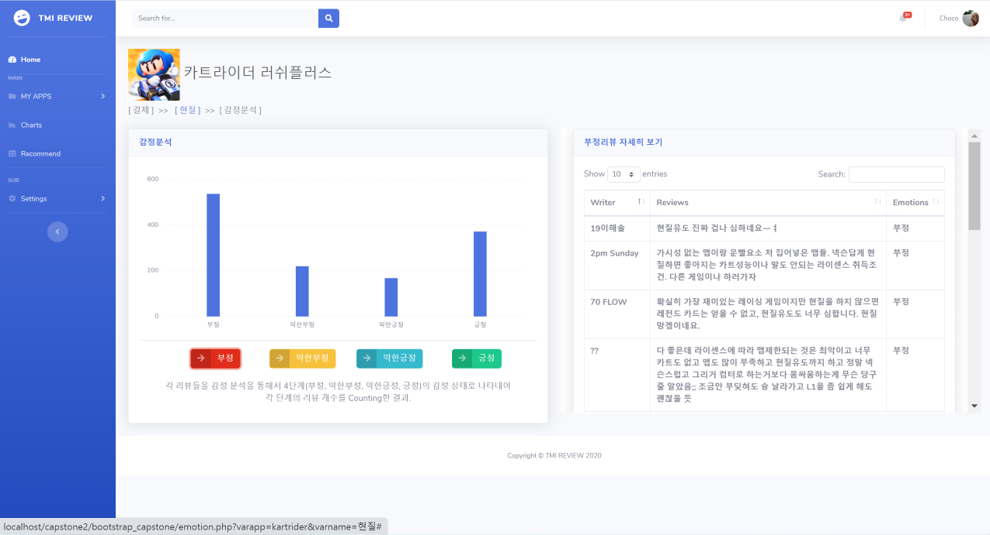Select the '70 FLOW' writer cell
Viewport: 990px width, 535px height.
pos(617,314)
